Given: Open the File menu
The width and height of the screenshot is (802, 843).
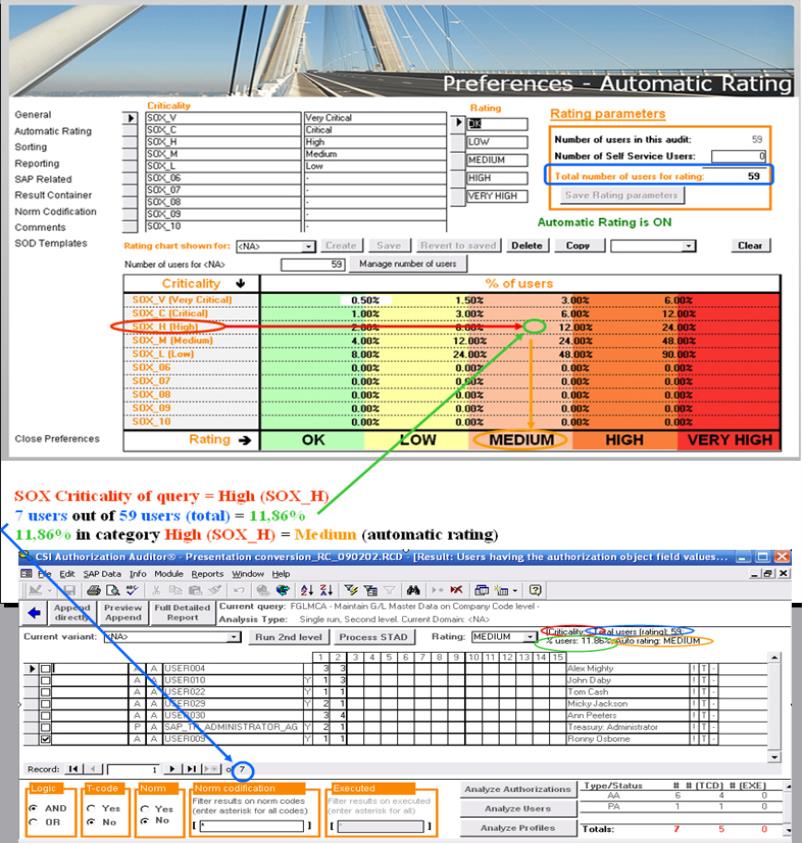Looking at the screenshot, I should (45, 574).
